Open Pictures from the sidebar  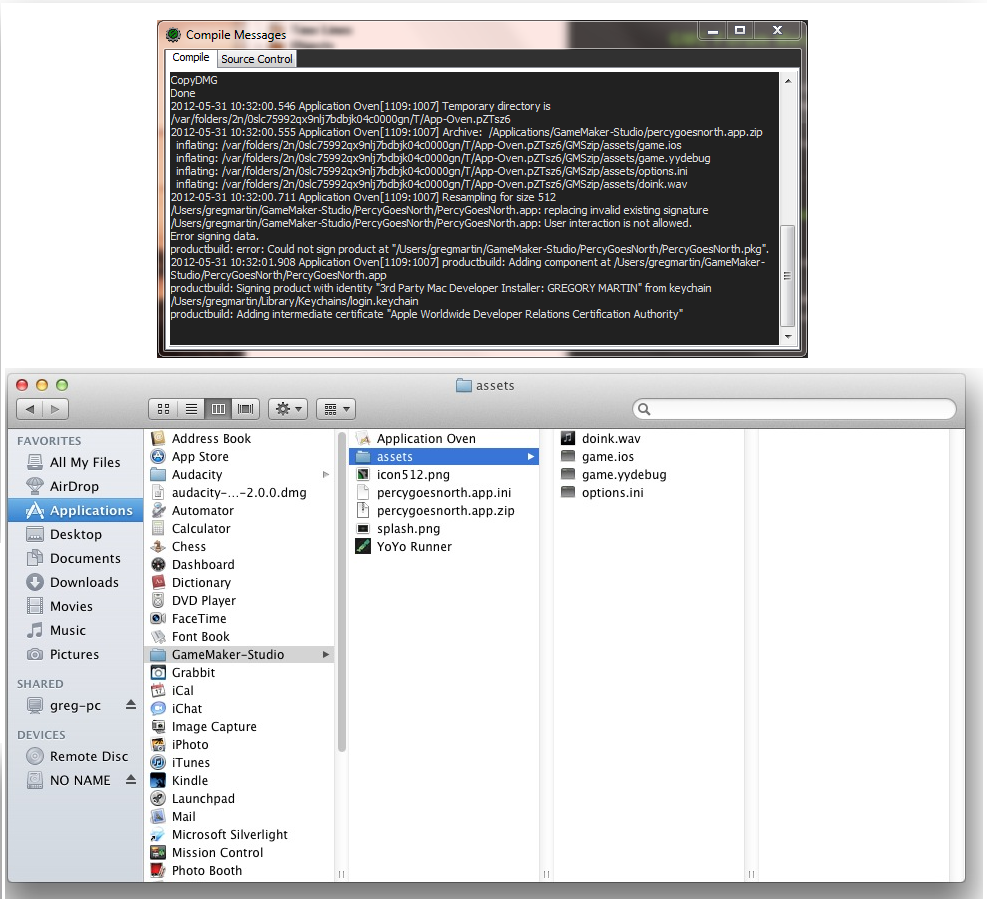point(76,654)
